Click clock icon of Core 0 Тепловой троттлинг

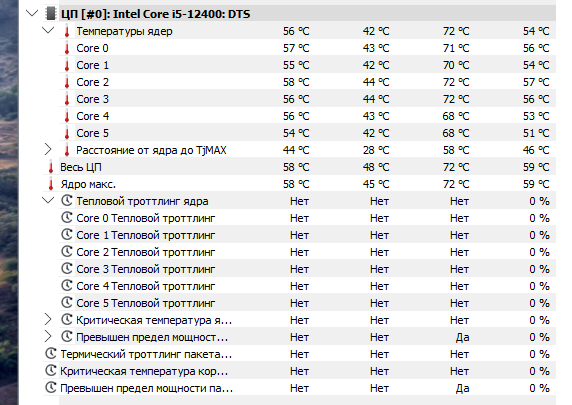point(67,218)
